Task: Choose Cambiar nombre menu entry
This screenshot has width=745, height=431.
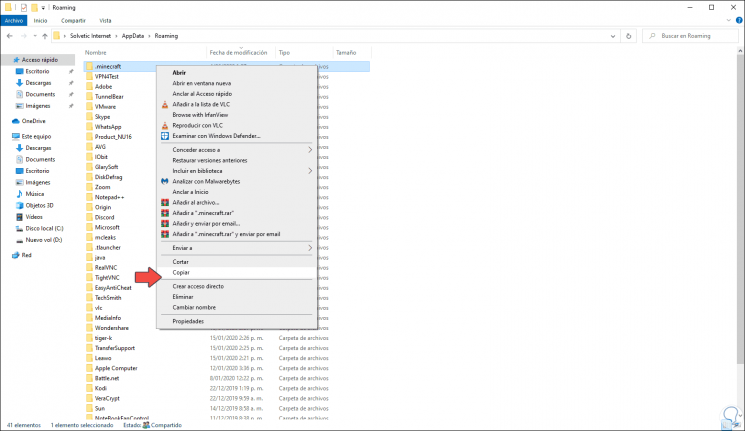Action: (x=194, y=307)
